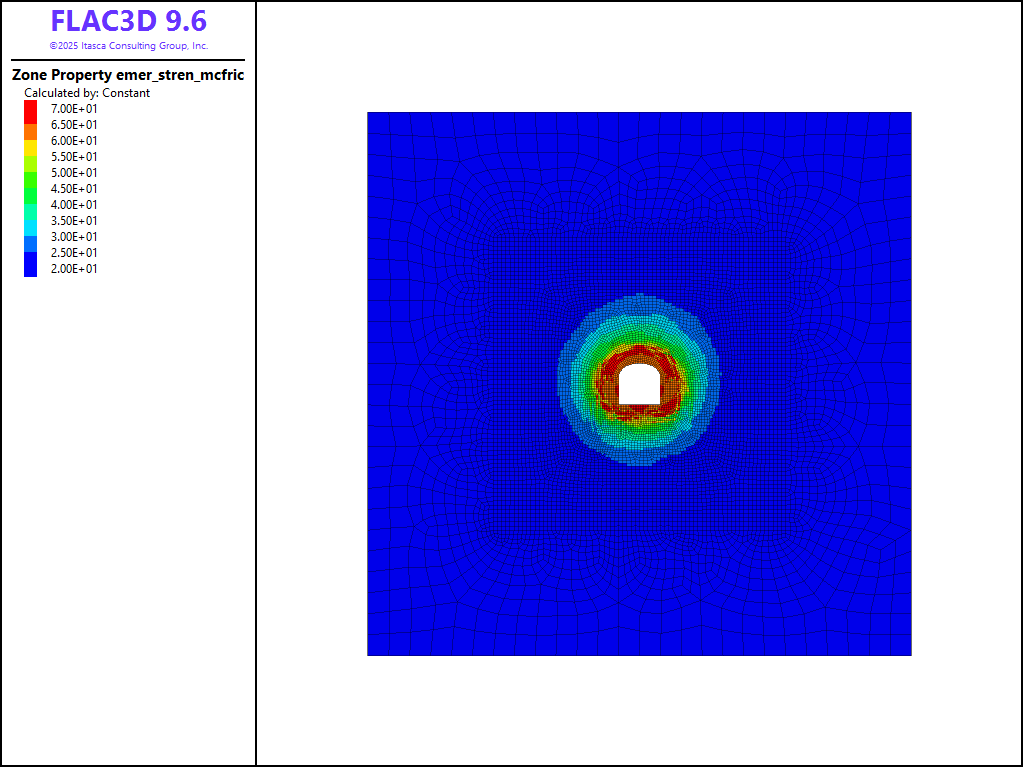Image resolution: width=1024 pixels, height=768 pixels.
Task: Pick the red swatch at the legend top
Action: 31,111
